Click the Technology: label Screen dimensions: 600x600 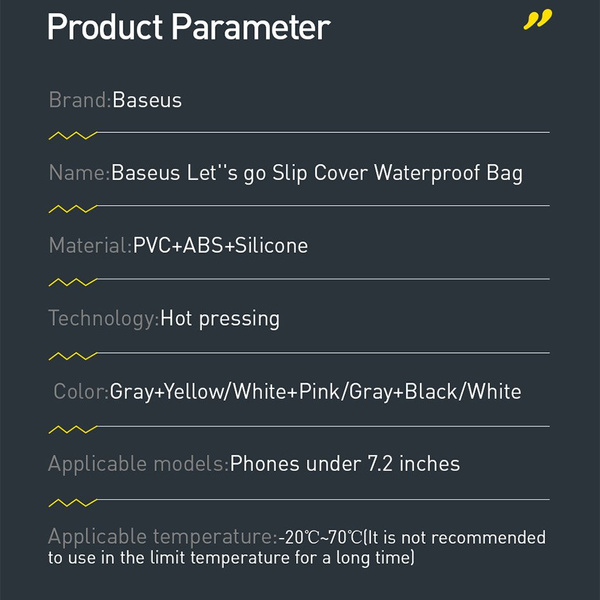coord(104,319)
